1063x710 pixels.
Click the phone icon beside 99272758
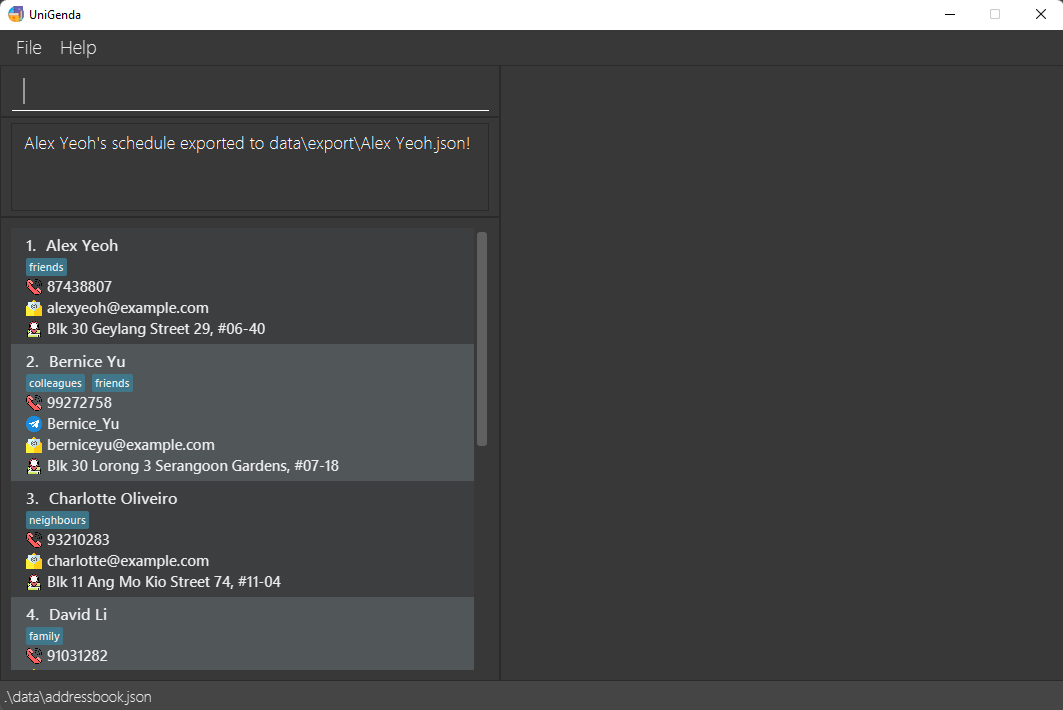(34, 403)
